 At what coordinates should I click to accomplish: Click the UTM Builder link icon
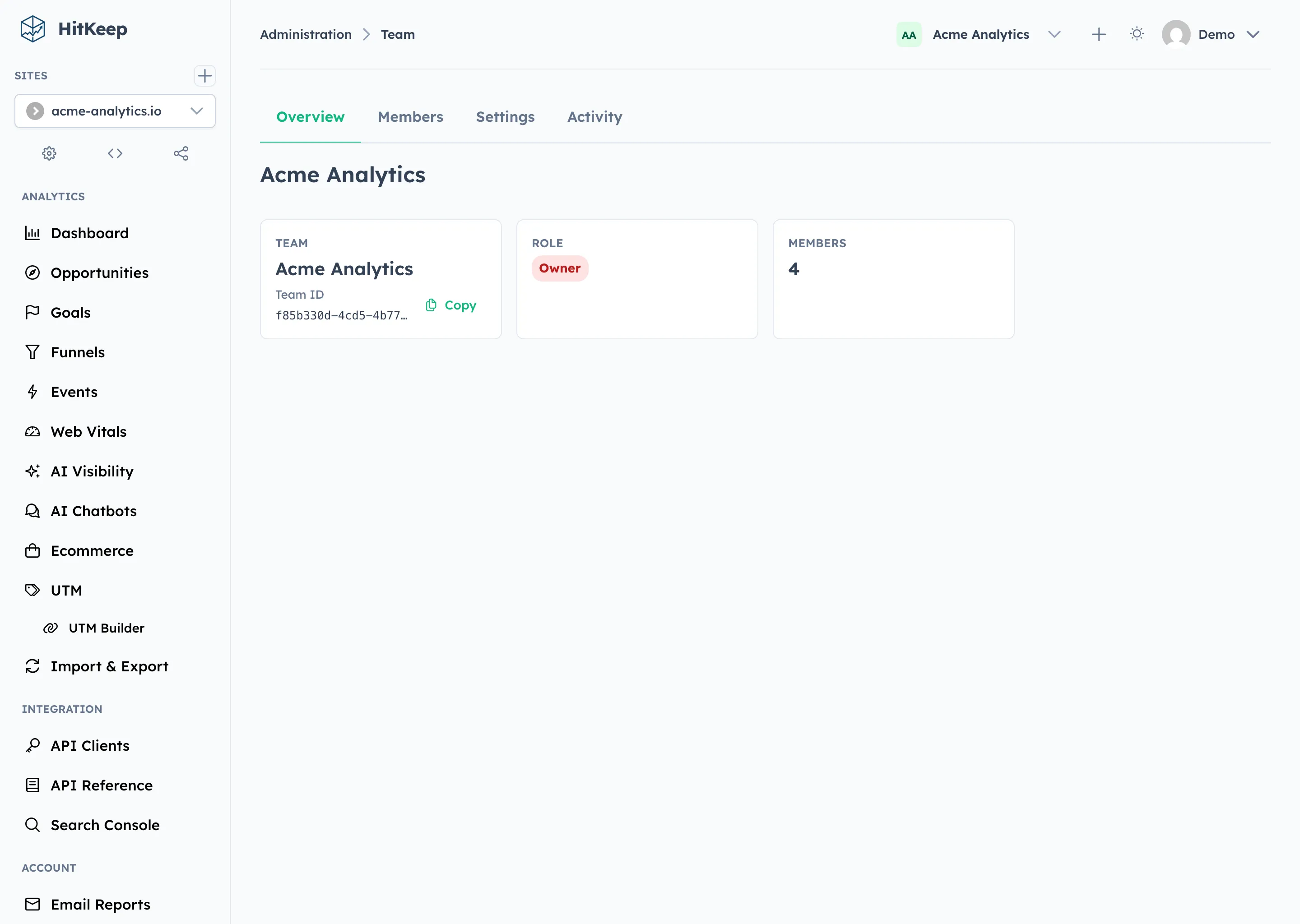click(51, 628)
